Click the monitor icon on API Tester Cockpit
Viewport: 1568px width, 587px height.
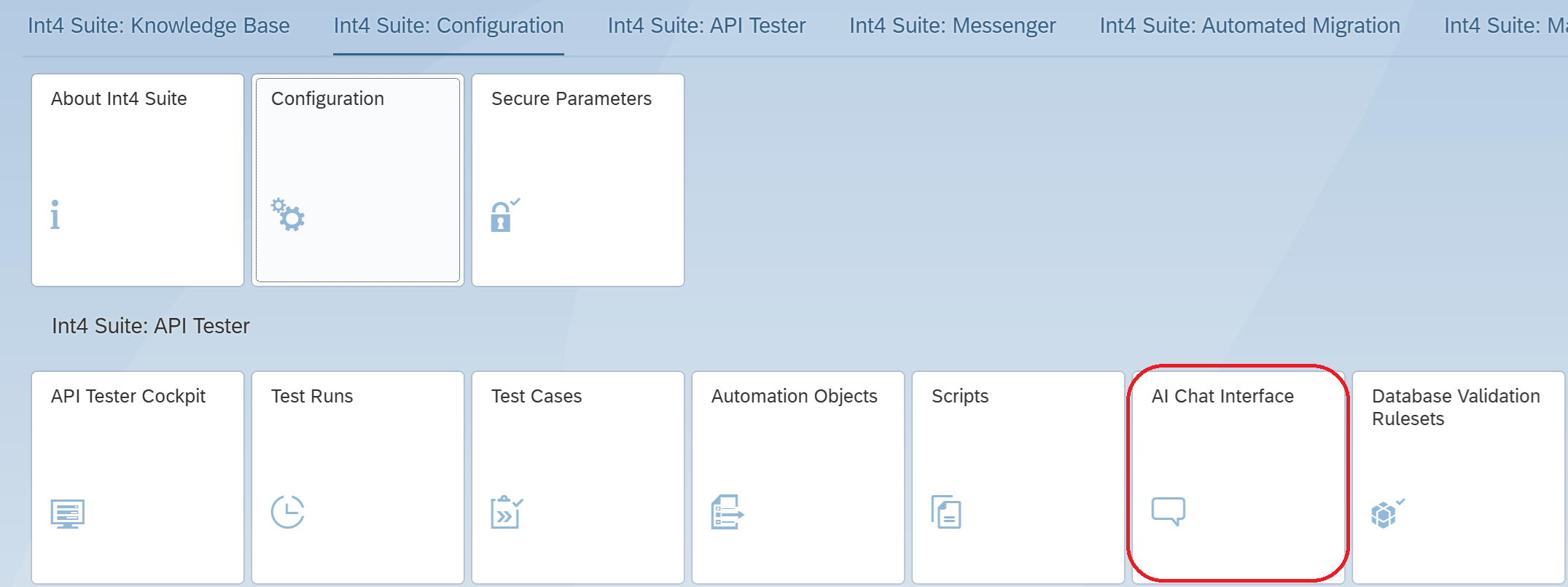68,513
